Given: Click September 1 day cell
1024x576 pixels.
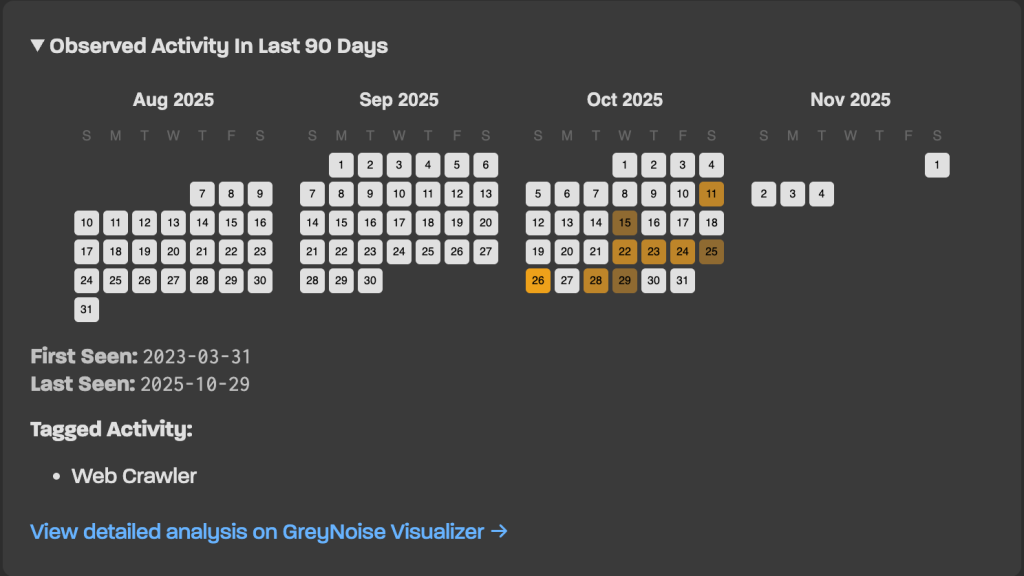Looking at the screenshot, I should coord(342,165).
